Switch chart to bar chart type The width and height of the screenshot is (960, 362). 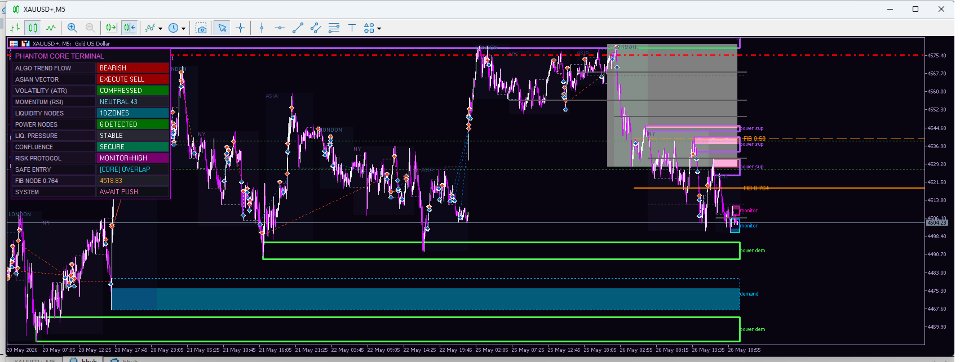tap(15, 28)
